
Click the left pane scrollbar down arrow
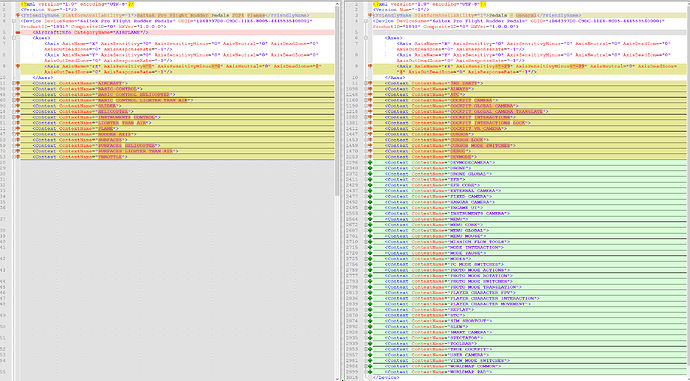click(337, 378)
